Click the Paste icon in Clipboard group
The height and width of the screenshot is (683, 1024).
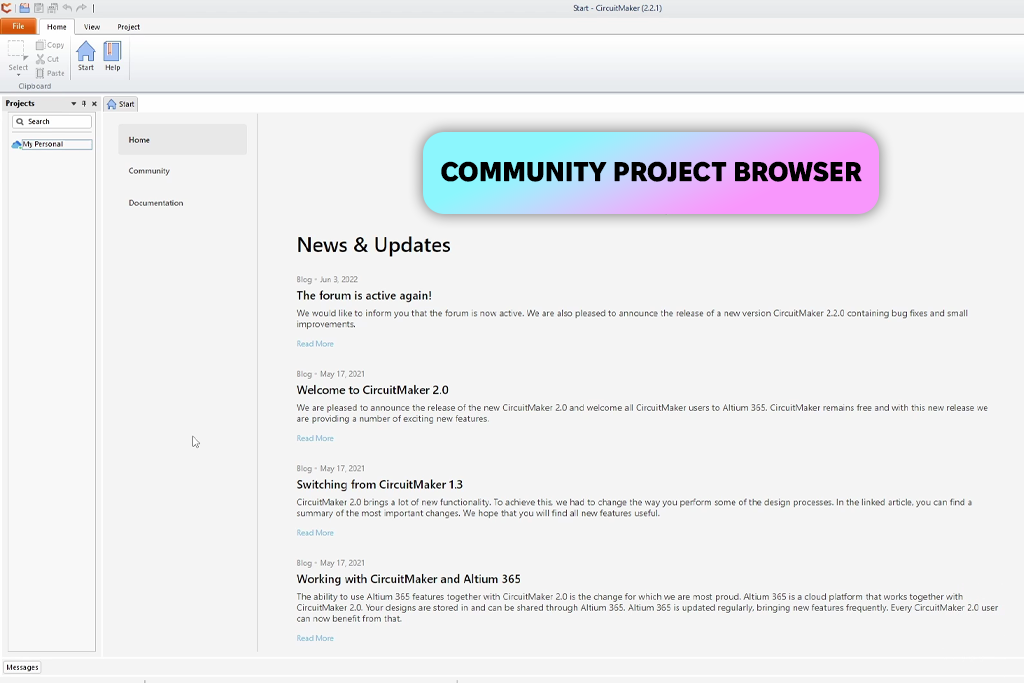coord(40,73)
